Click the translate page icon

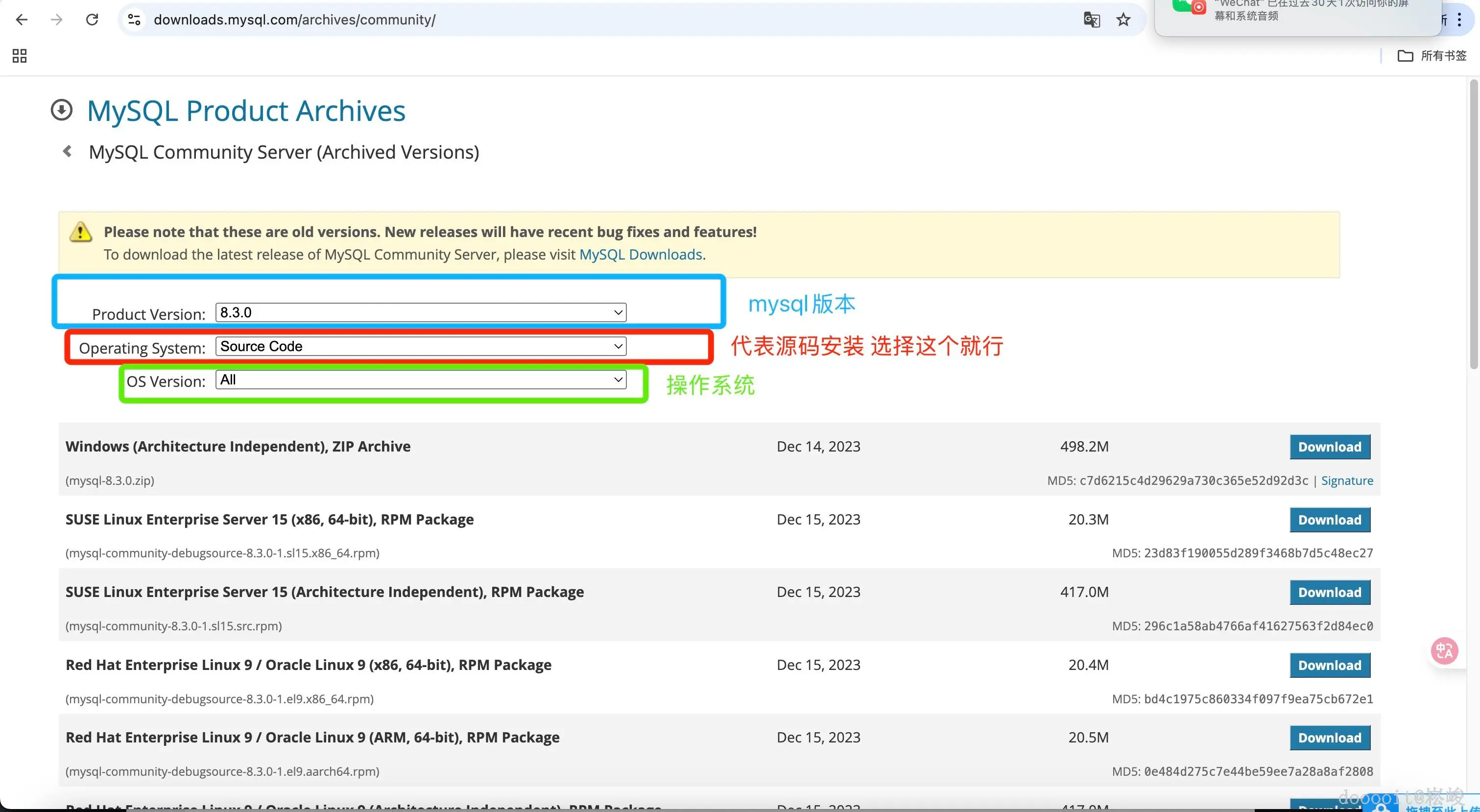click(x=1092, y=20)
